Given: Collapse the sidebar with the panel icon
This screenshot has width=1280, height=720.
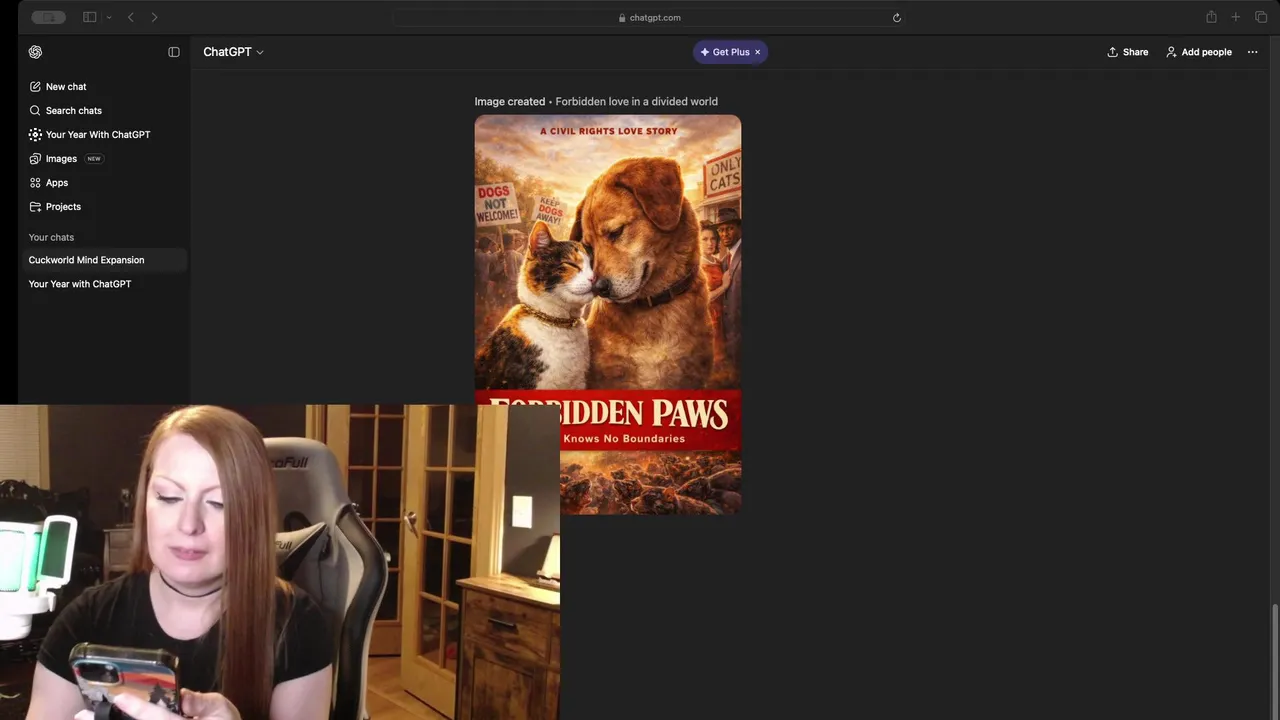Looking at the screenshot, I should (174, 52).
